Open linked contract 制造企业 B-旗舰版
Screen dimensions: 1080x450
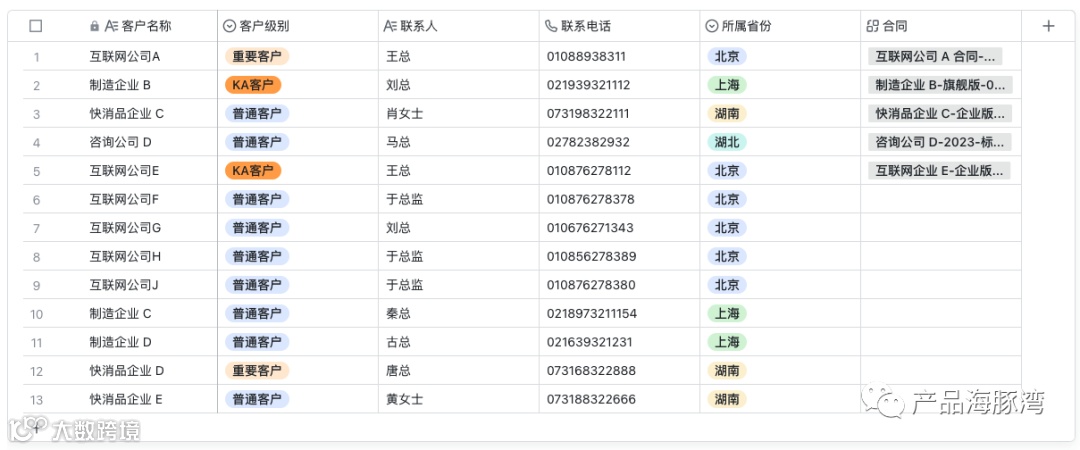coord(939,85)
